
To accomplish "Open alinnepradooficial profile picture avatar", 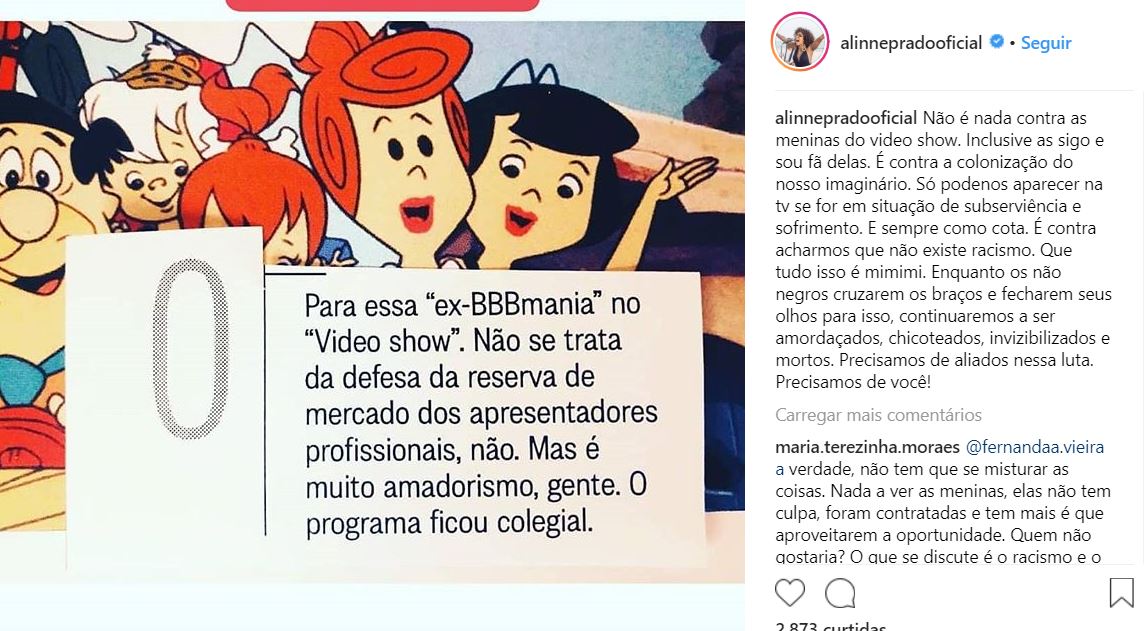I will point(800,42).
